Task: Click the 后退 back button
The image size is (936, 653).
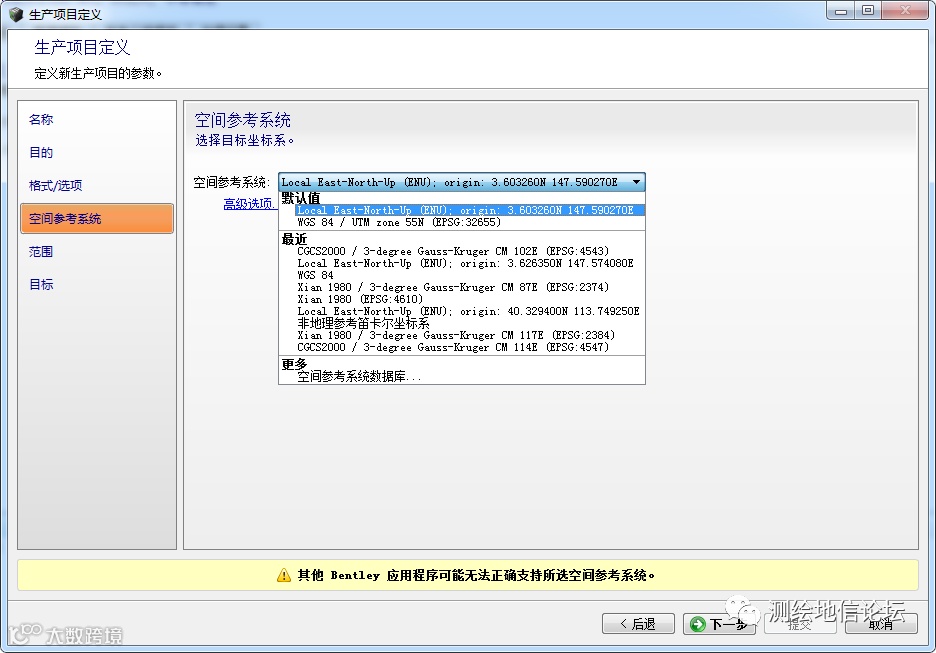Action: [x=638, y=624]
